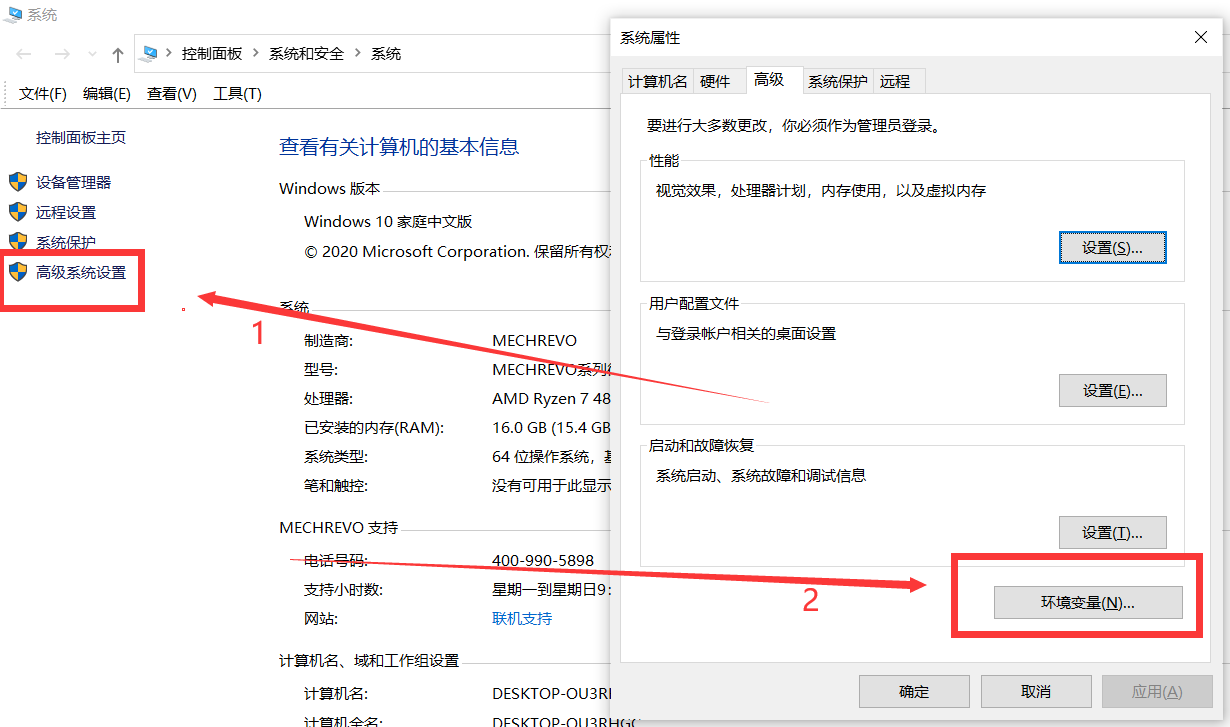Click the 系统启动、系统故障和调试信息 text

pos(761,475)
